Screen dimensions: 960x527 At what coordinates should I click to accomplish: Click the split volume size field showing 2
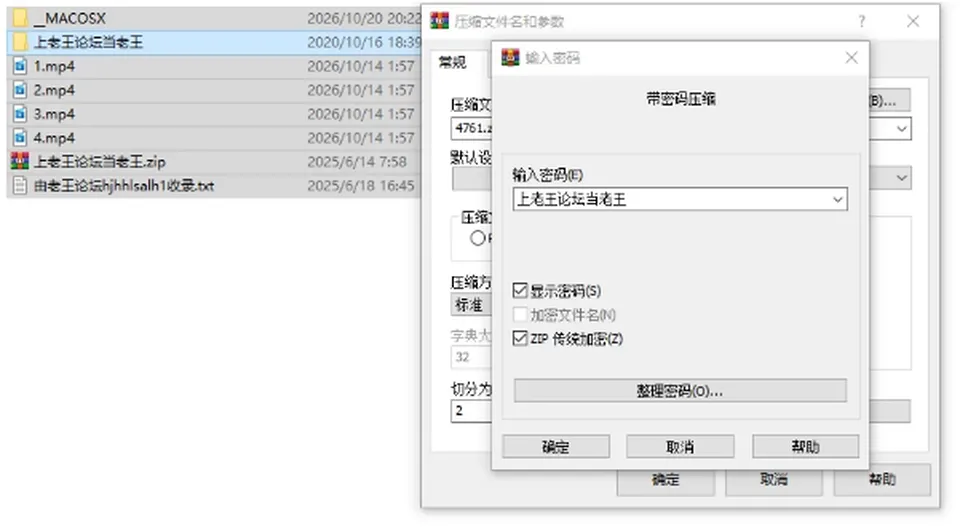click(471, 411)
